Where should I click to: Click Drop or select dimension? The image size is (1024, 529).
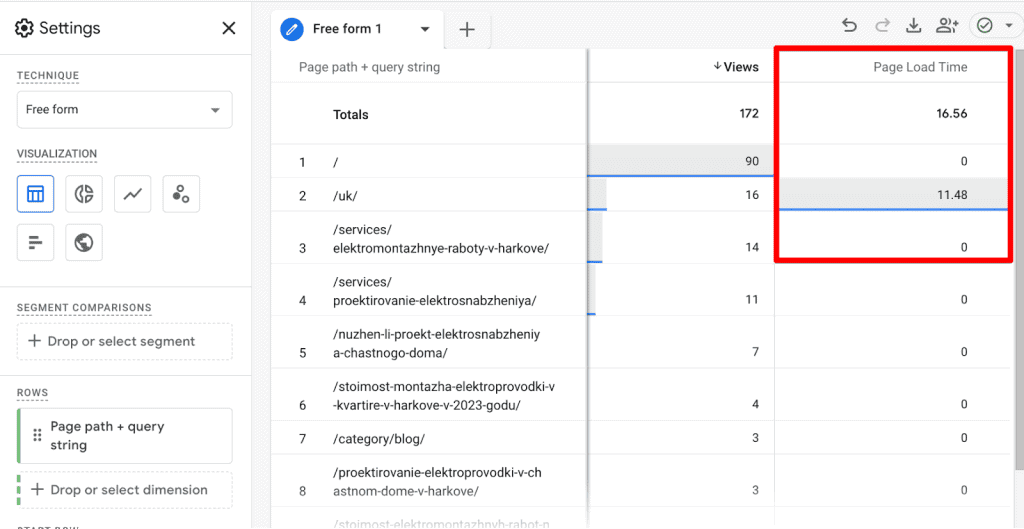[124, 490]
